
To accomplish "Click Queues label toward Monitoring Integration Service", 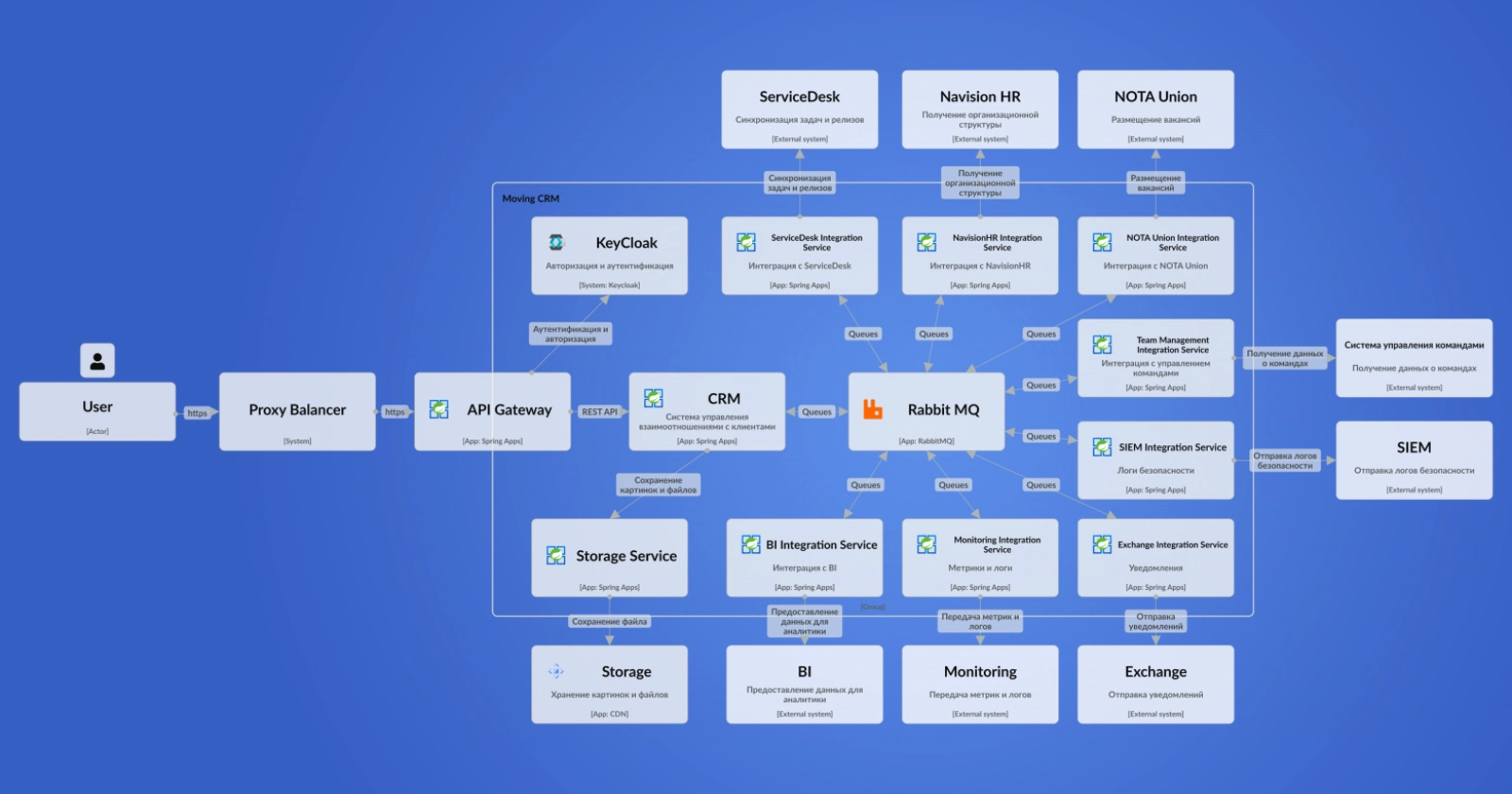I will tap(954, 485).
